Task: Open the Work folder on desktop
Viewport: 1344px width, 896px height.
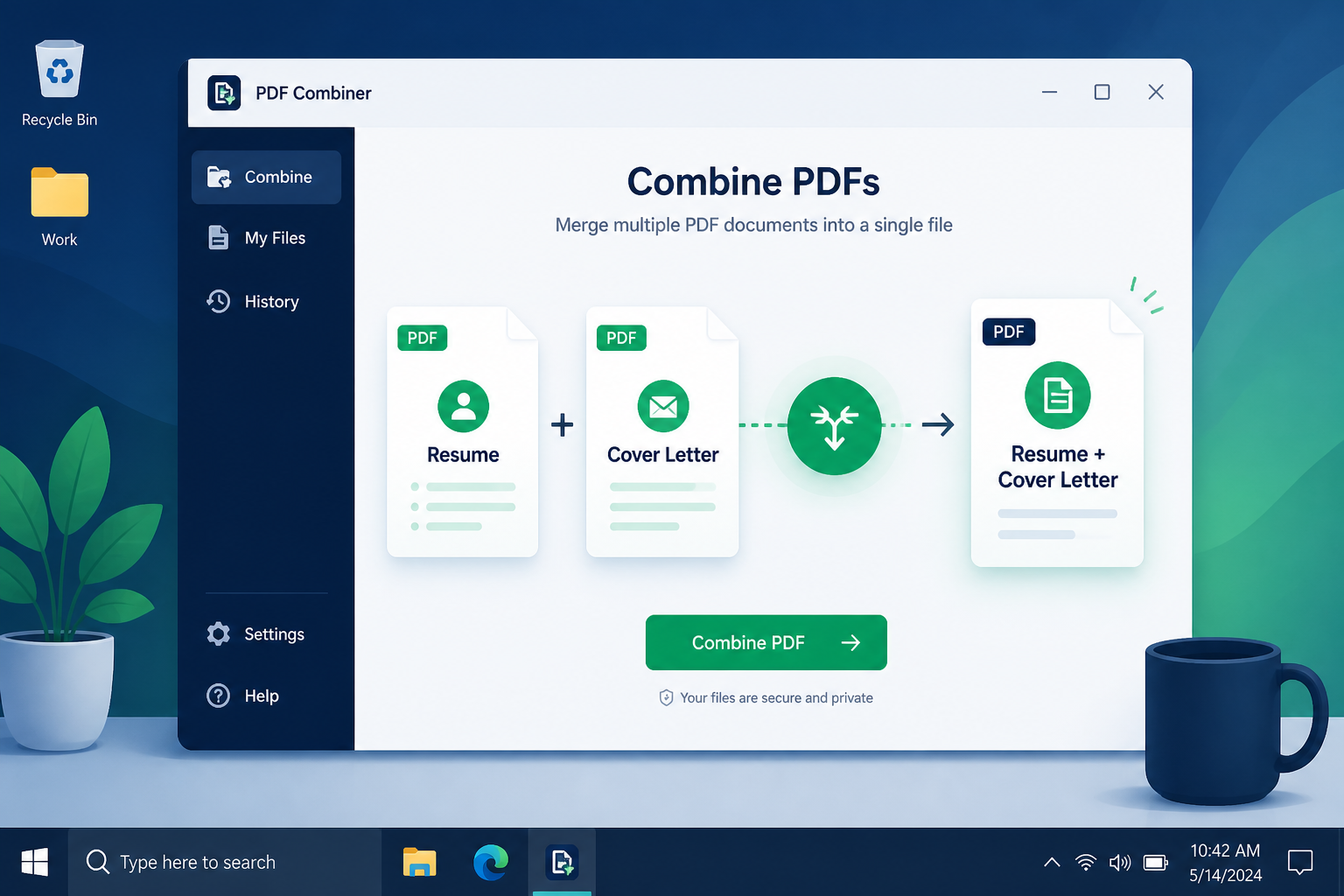Action: 59,207
